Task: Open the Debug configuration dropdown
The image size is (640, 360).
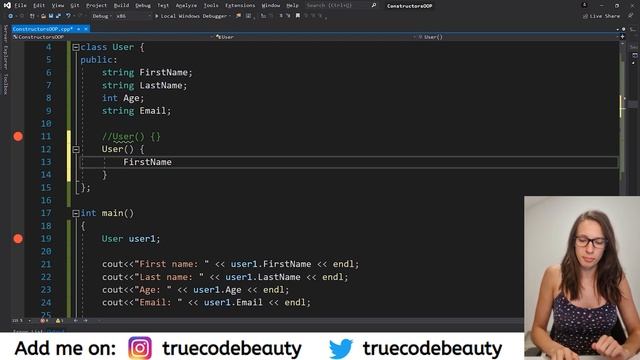Action: tap(101, 16)
